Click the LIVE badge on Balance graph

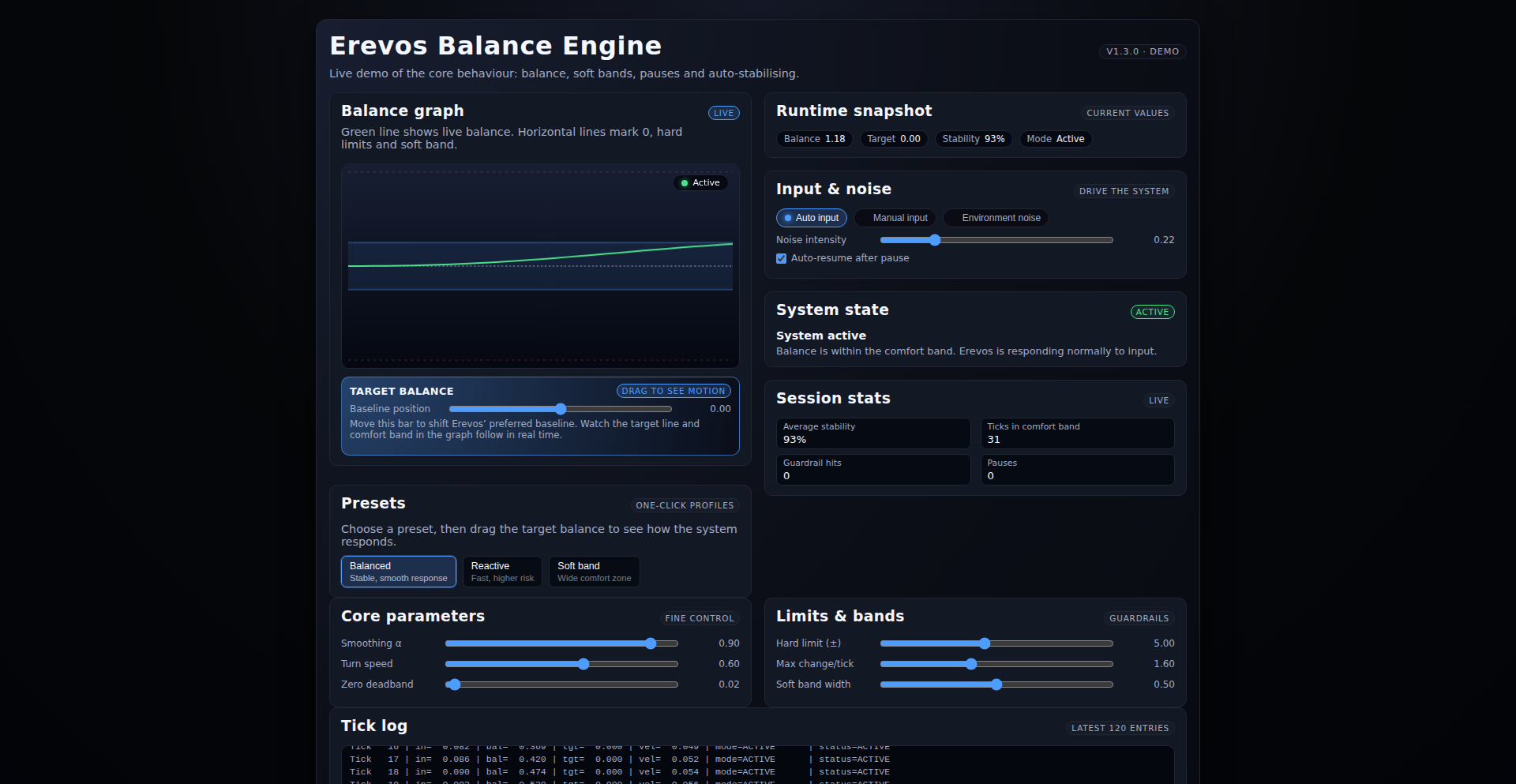(723, 113)
